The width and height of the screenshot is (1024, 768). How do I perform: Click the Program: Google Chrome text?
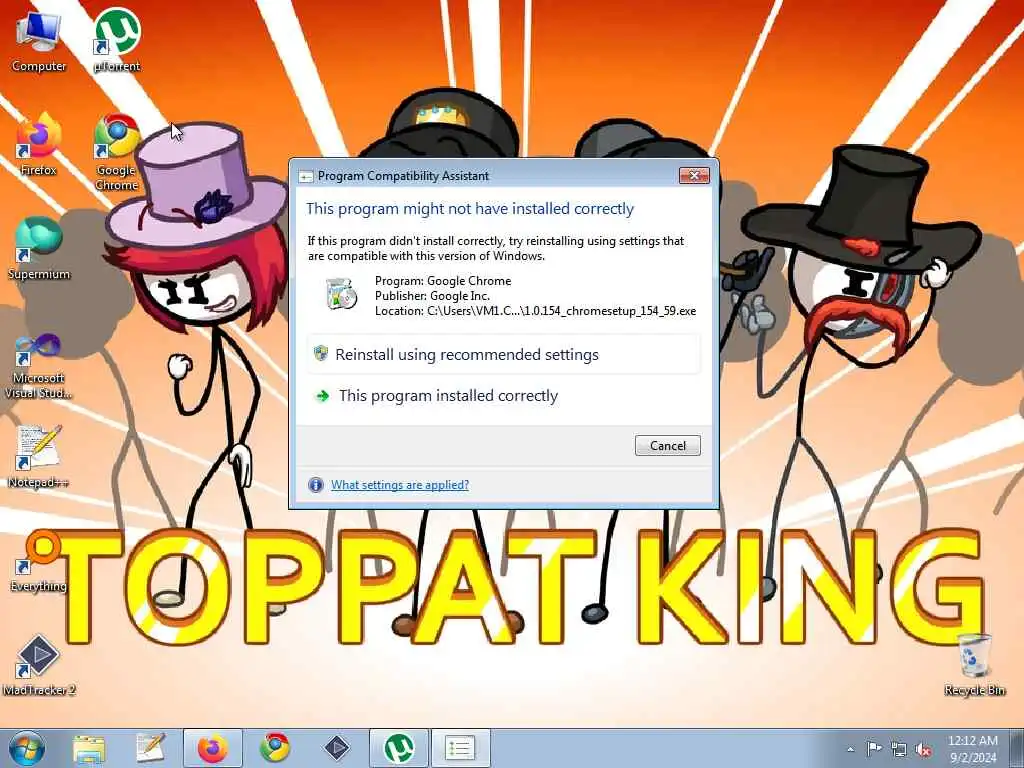(x=443, y=281)
